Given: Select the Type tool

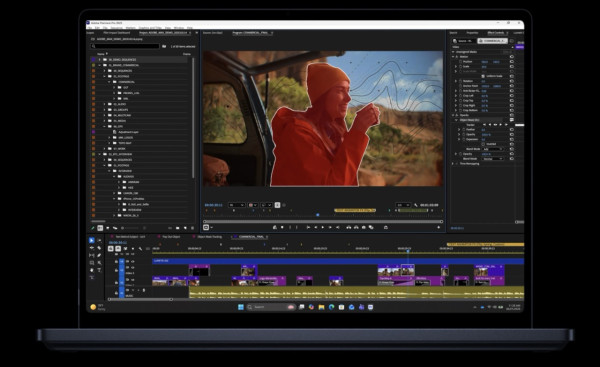Looking at the screenshot, I should [99, 270].
